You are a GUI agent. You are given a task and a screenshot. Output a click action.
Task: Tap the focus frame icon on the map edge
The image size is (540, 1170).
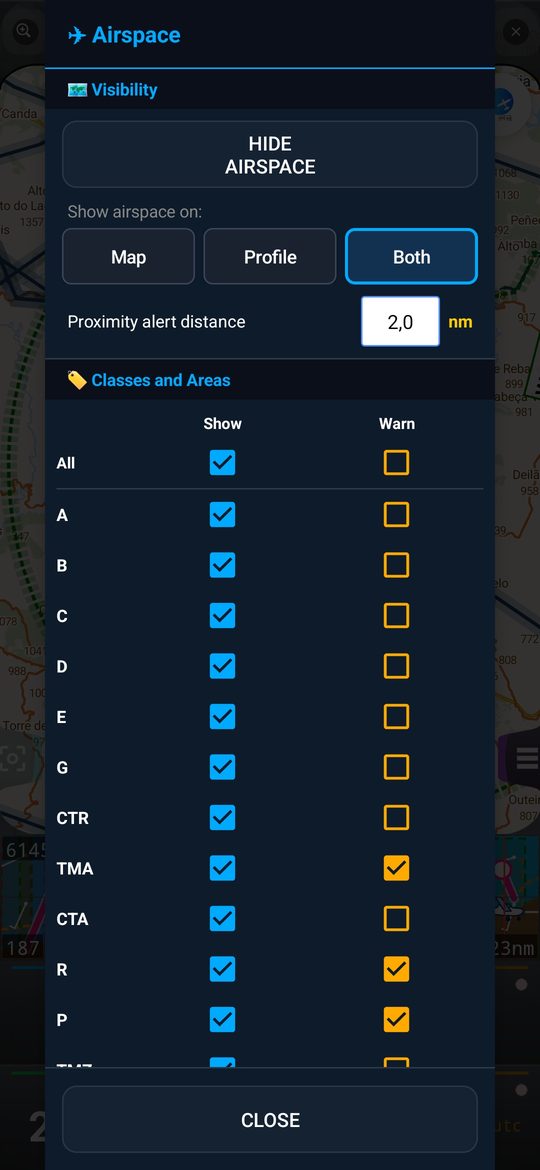tap(13, 759)
